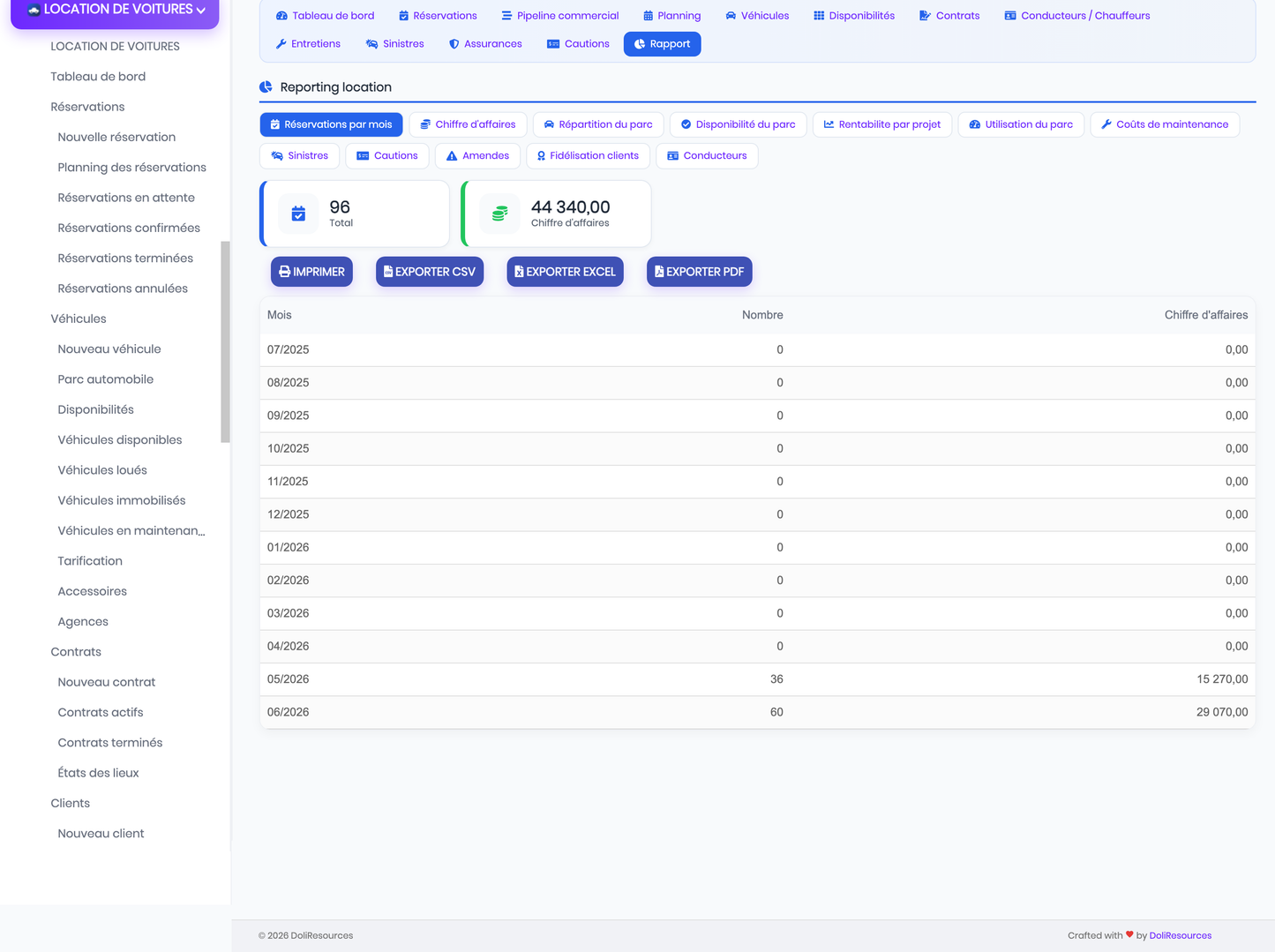Open the Réservations par mois report tab
The width and height of the screenshot is (1275, 952).
click(331, 124)
